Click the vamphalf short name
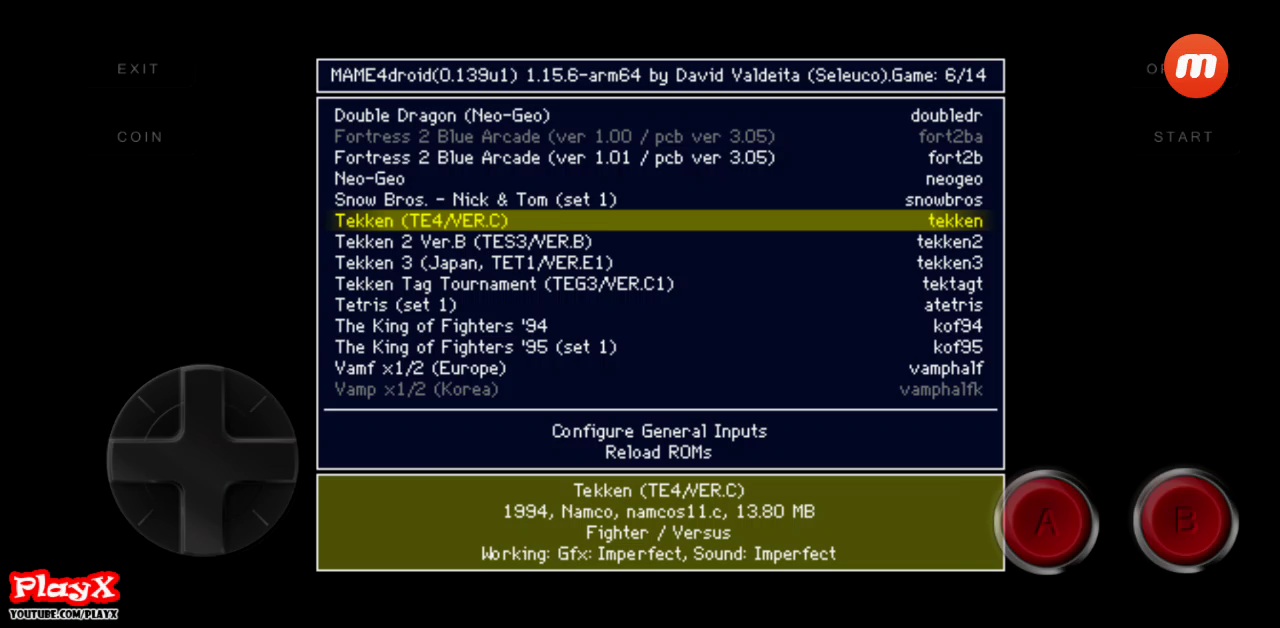This screenshot has width=1280, height=628. point(946,368)
